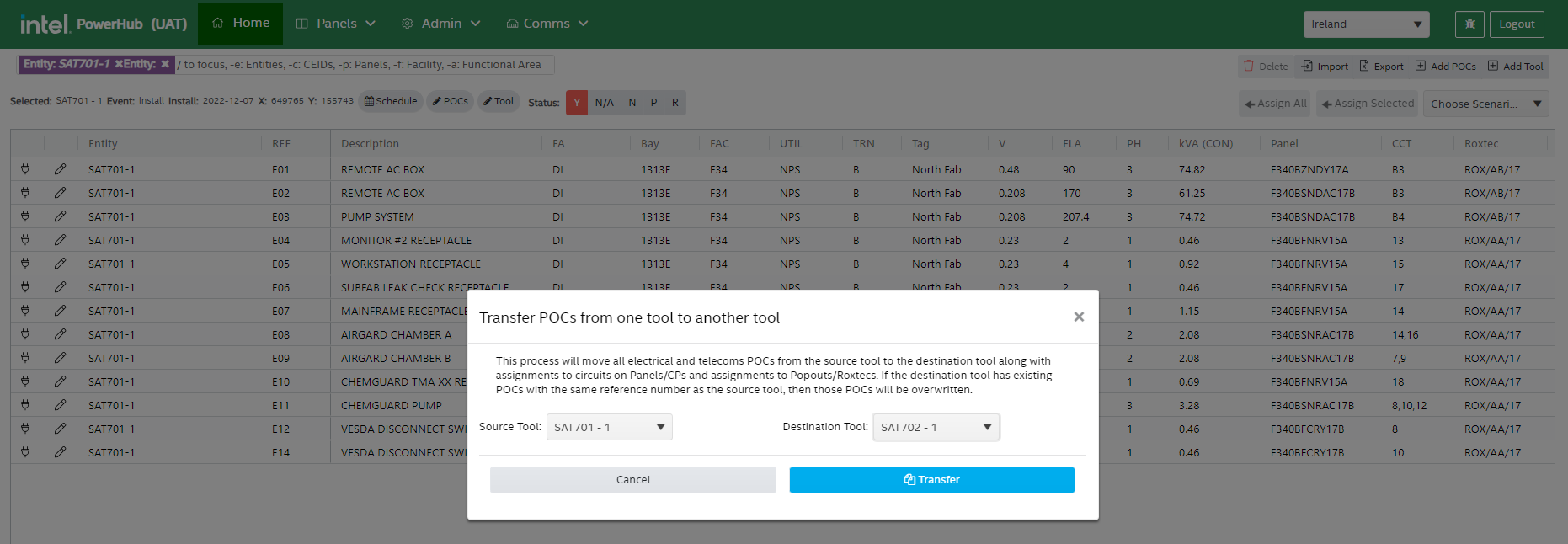
Task: Open the Panels menu
Action: pos(336,24)
